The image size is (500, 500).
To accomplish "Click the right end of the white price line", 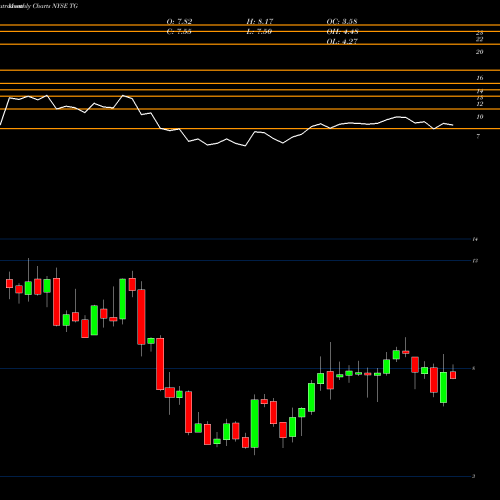I will pyautogui.click(x=453, y=125).
